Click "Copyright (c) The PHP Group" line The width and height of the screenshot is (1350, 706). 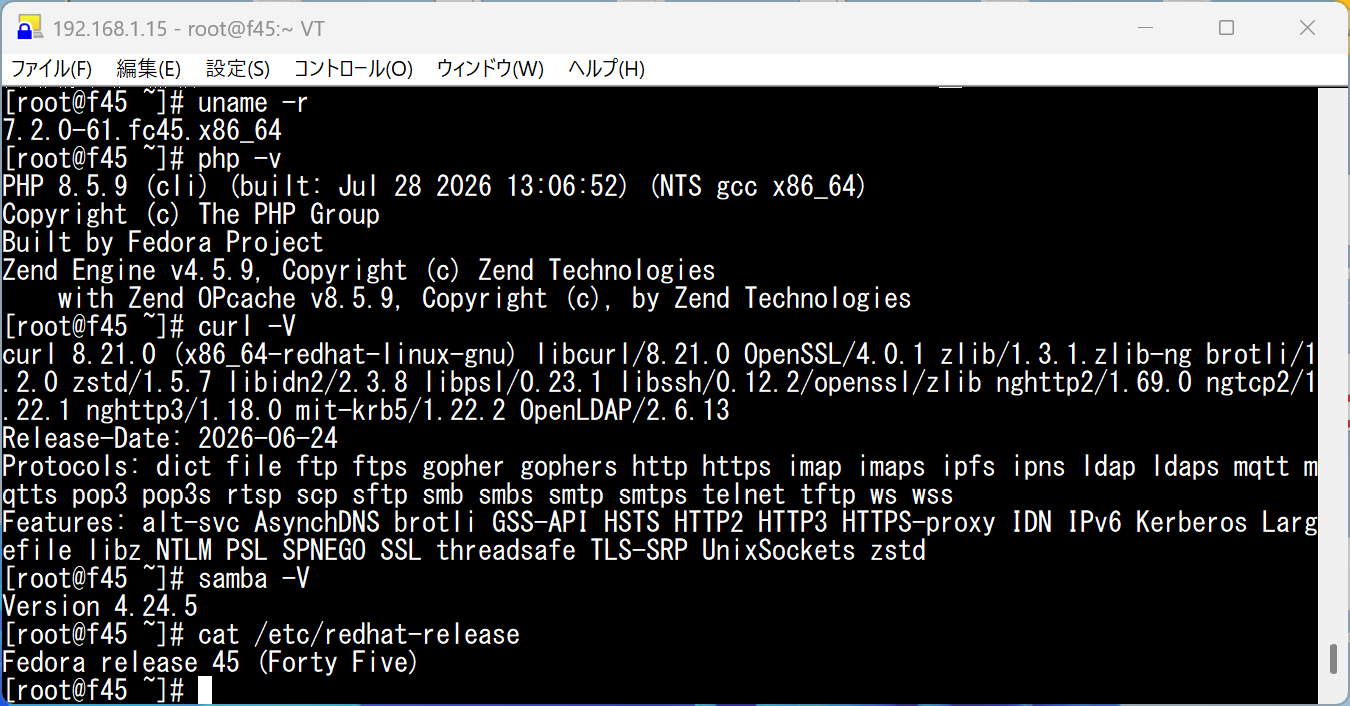click(x=191, y=215)
